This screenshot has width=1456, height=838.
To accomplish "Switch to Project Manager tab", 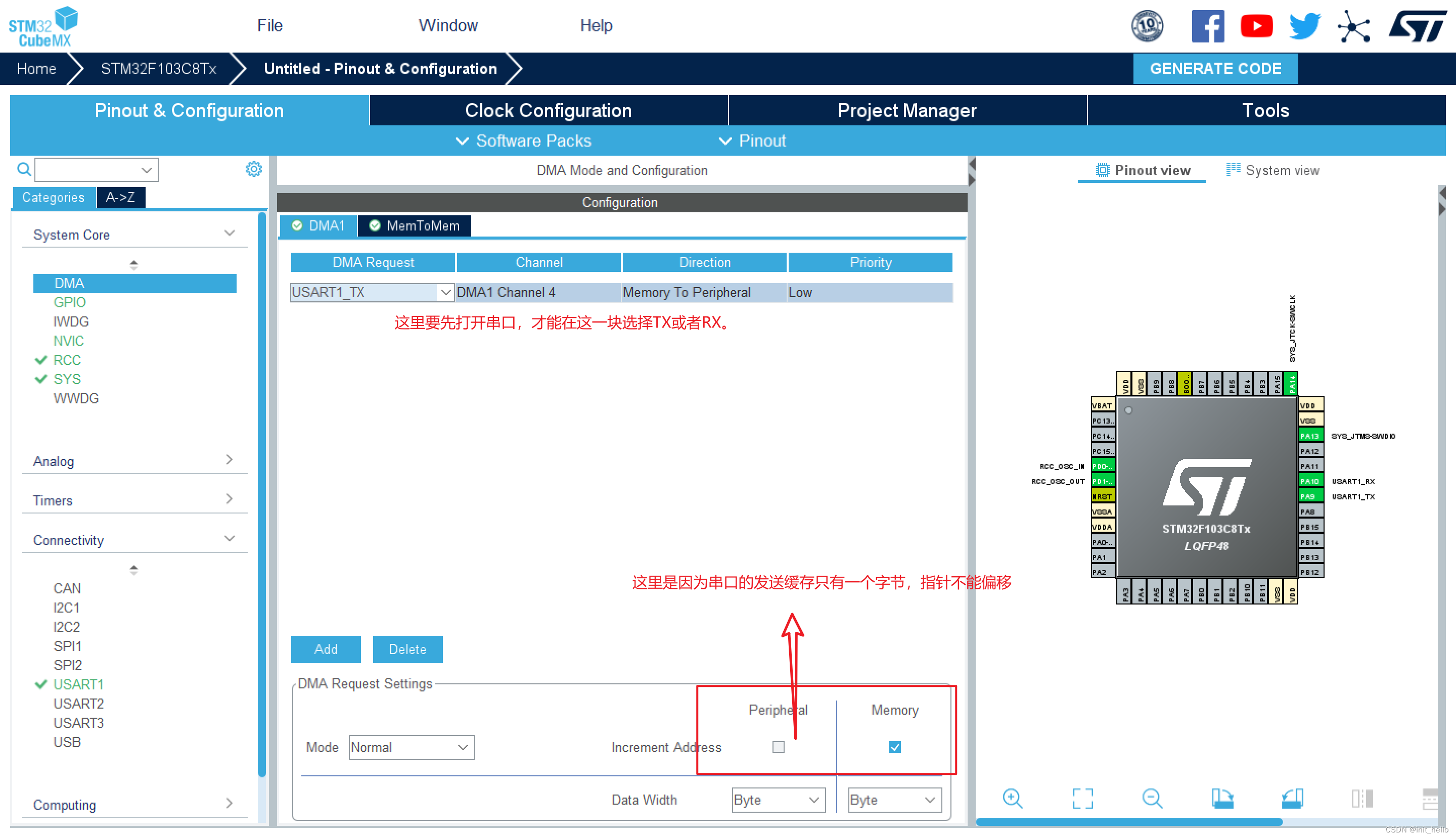I will [x=907, y=111].
